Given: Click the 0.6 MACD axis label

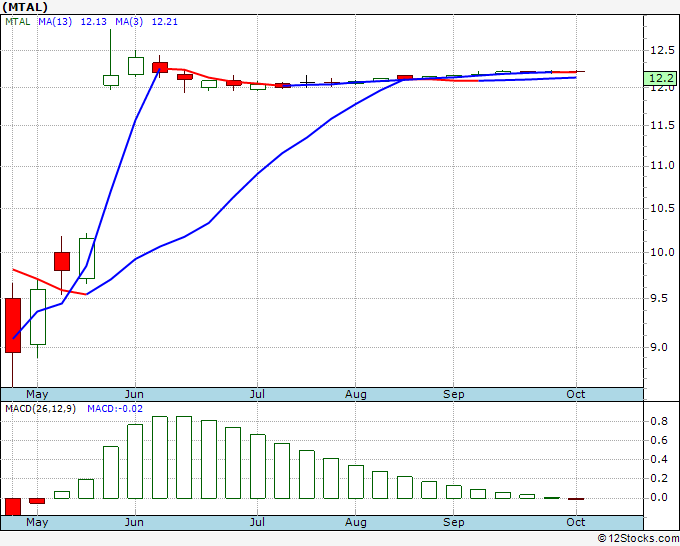Looking at the screenshot, I should coord(659,440).
